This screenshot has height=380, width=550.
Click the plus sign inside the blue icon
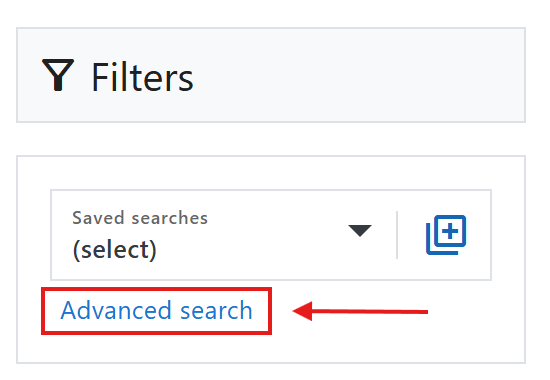click(450, 231)
